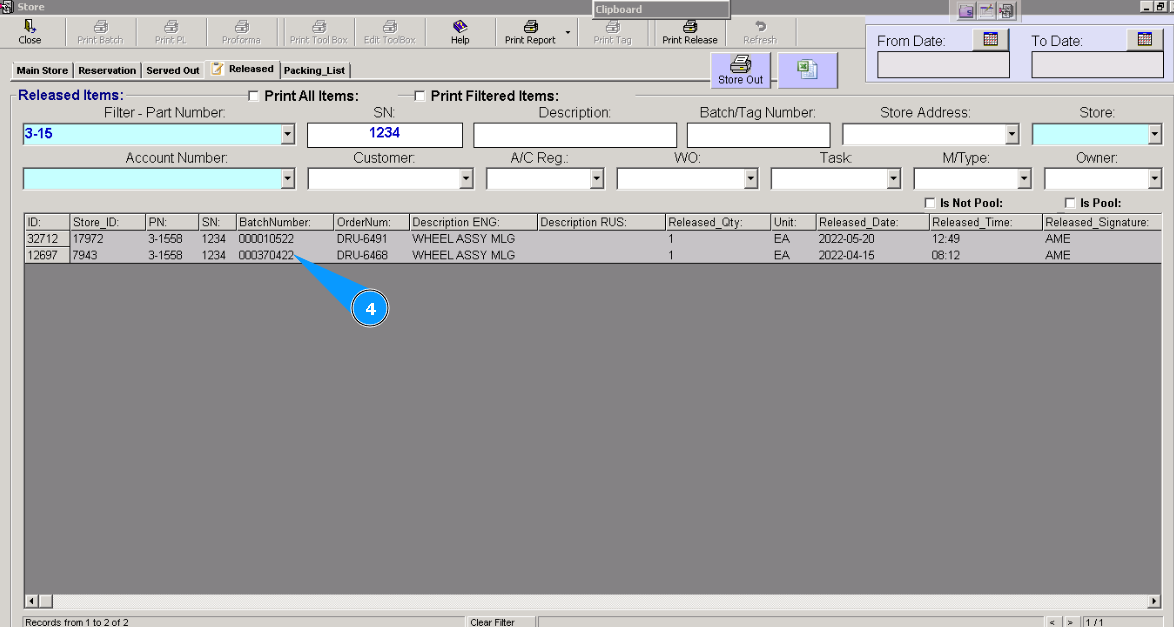This screenshot has width=1174, height=631.
Task: Open the Filter Part Number dropdown
Action: [x=288, y=132]
